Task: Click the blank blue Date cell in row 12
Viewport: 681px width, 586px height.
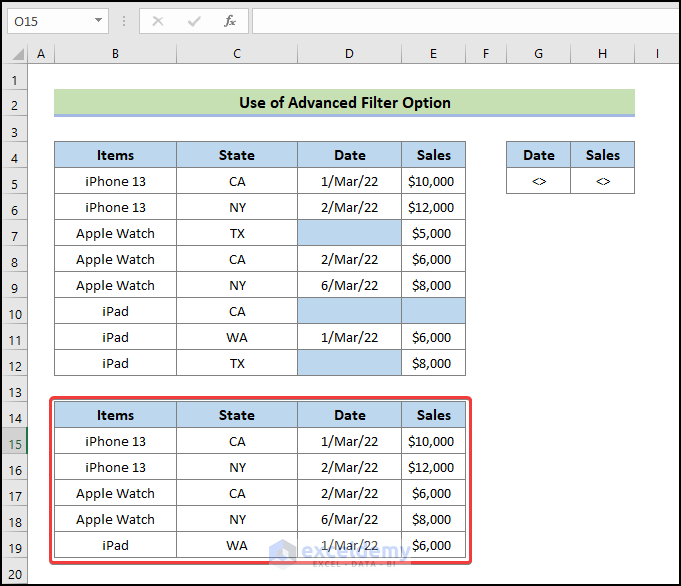Action: coord(350,363)
